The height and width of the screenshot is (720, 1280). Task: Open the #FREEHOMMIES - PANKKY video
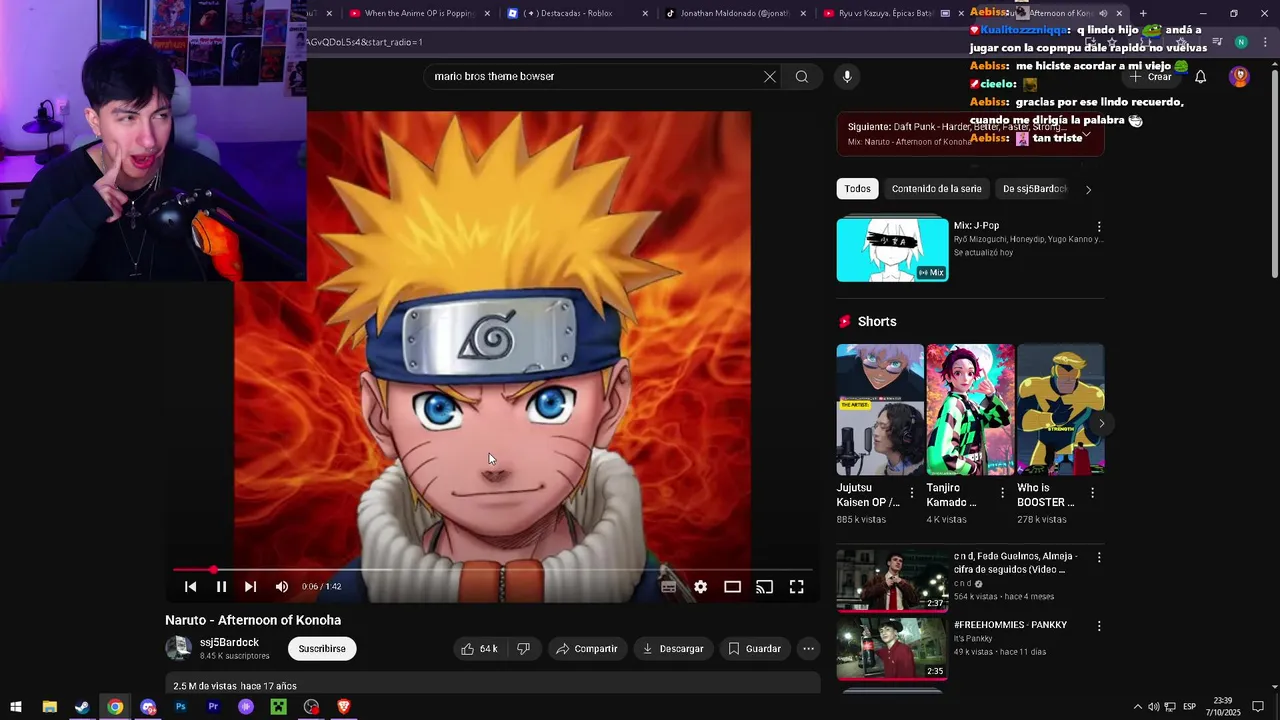(892, 649)
